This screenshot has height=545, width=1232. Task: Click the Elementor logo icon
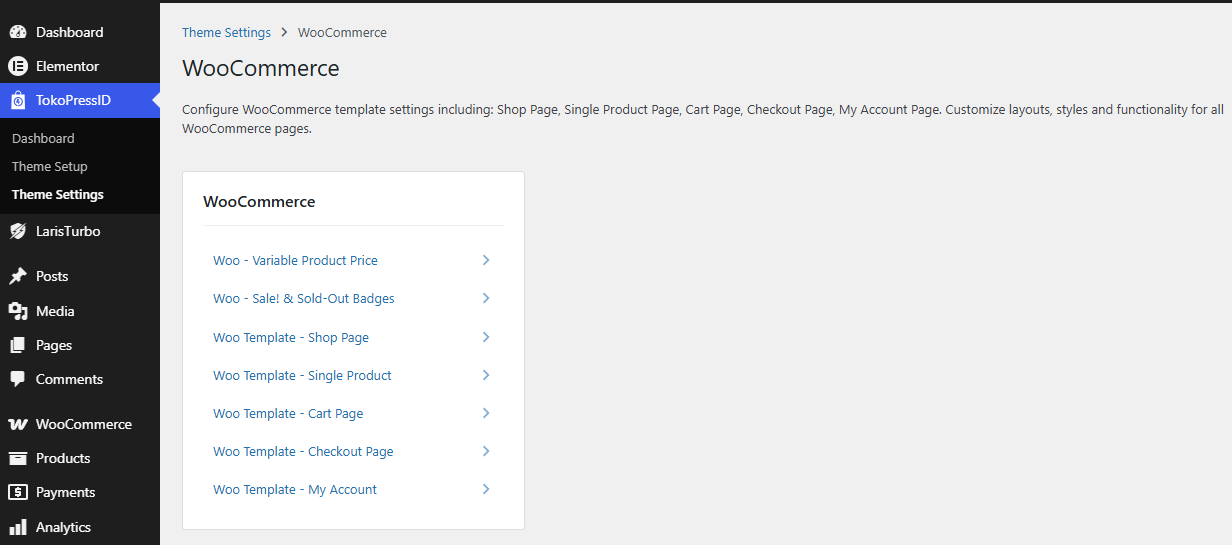pos(18,66)
